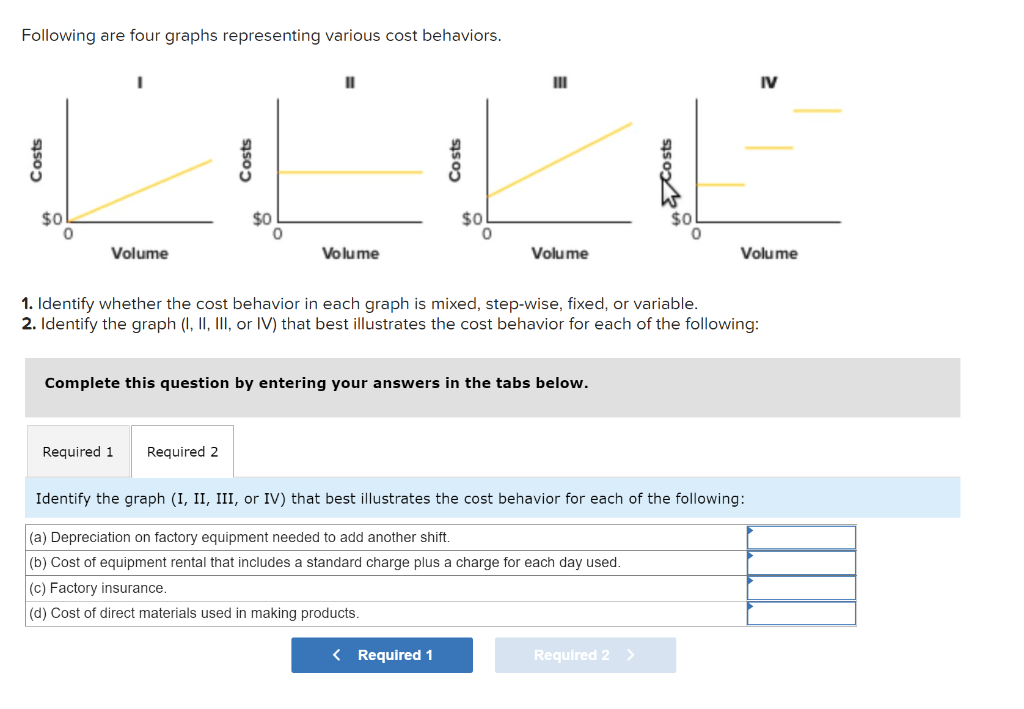The image size is (1024, 709).
Task: Click the disabled Required 2 next button
Action: (585, 655)
